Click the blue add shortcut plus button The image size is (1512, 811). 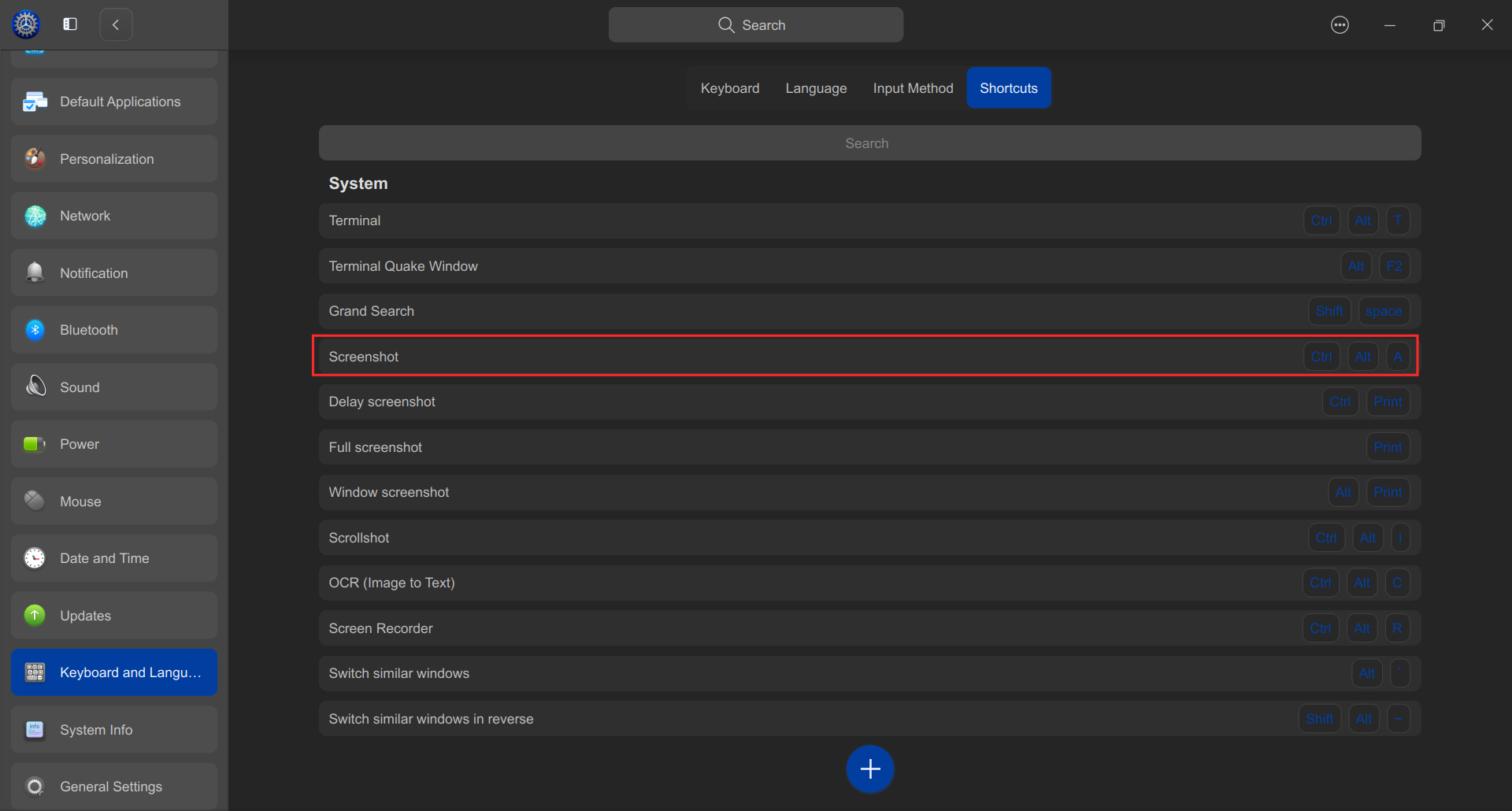point(869,768)
